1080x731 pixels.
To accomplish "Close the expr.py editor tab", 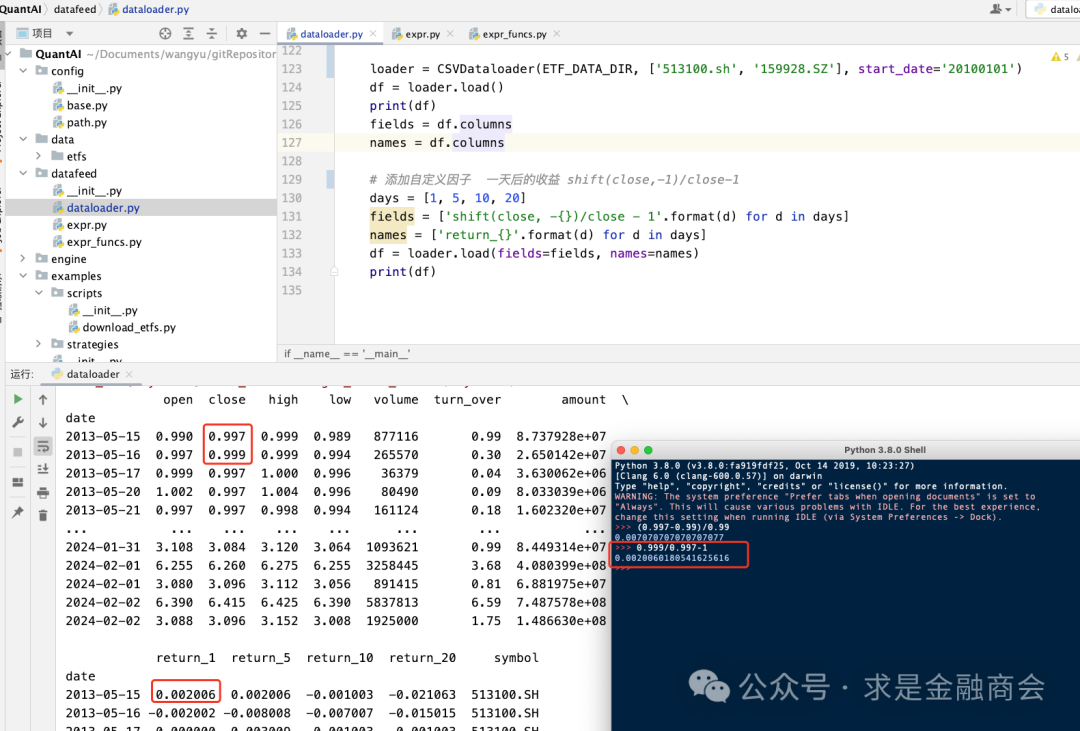I will tap(450, 33).
